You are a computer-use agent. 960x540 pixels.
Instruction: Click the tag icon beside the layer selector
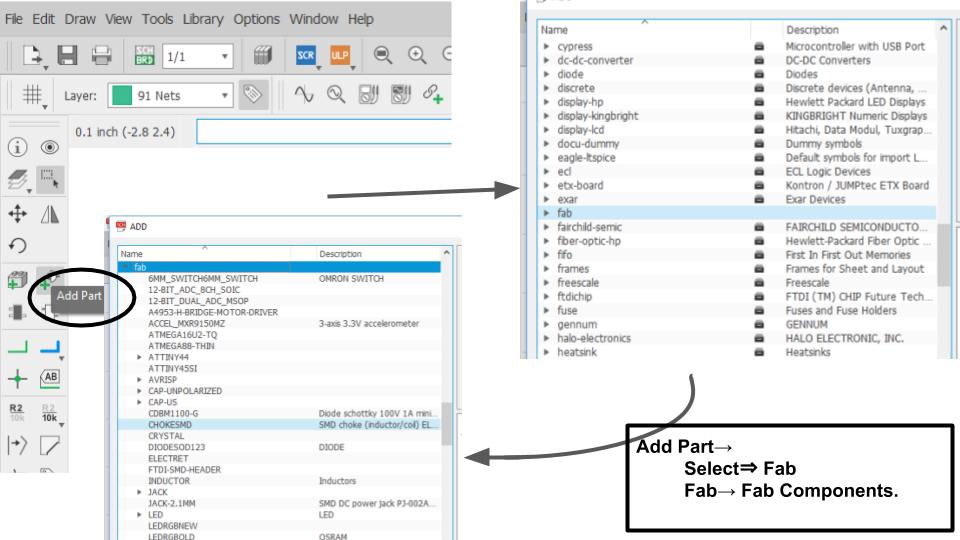click(x=253, y=95)
